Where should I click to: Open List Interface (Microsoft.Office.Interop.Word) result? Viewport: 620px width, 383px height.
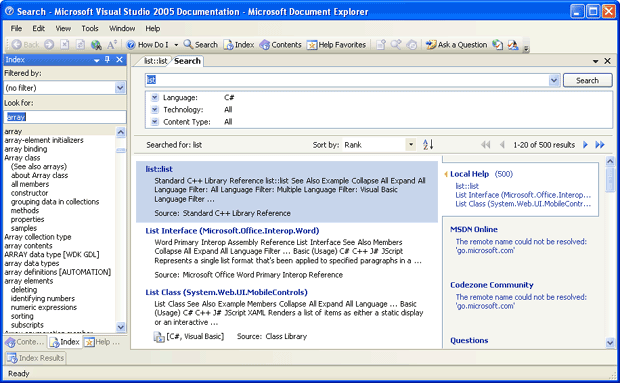232,230
